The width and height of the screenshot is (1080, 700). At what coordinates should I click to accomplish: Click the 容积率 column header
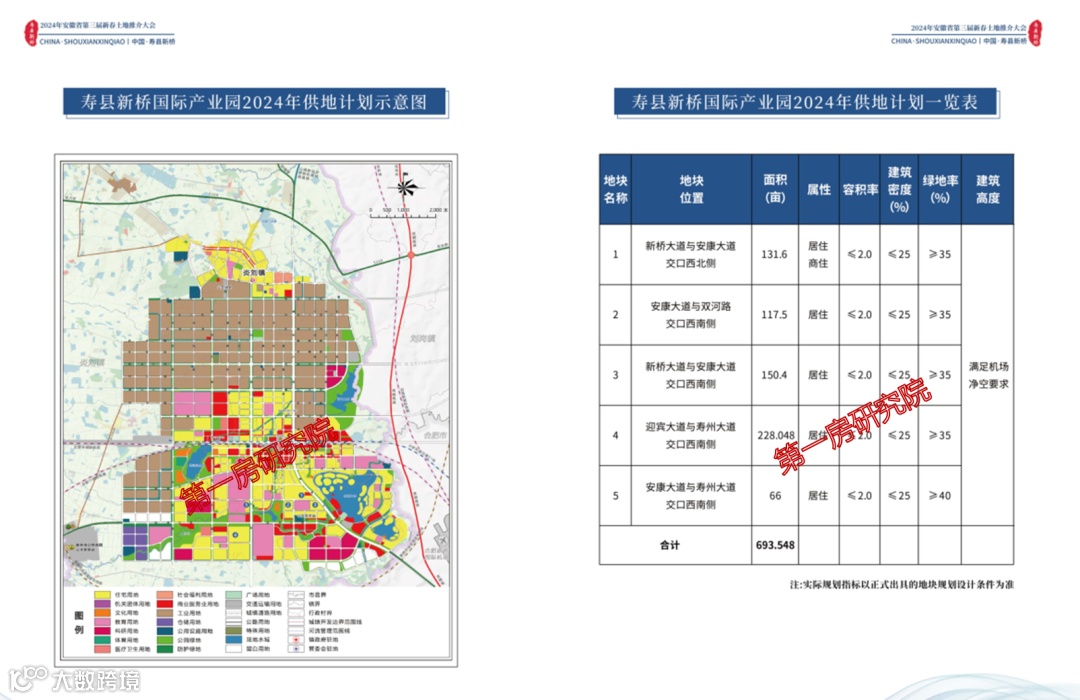point(860,189)
